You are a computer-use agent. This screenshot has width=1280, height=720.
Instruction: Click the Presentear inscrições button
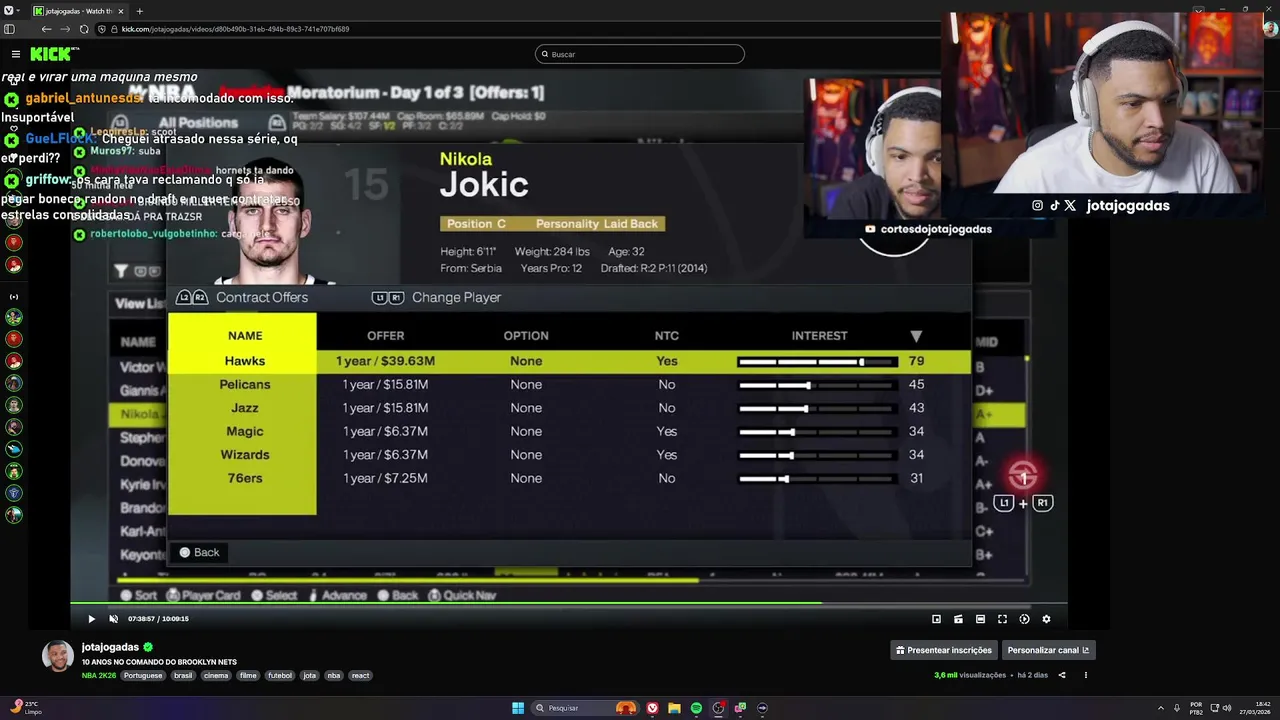click(944, 650)
